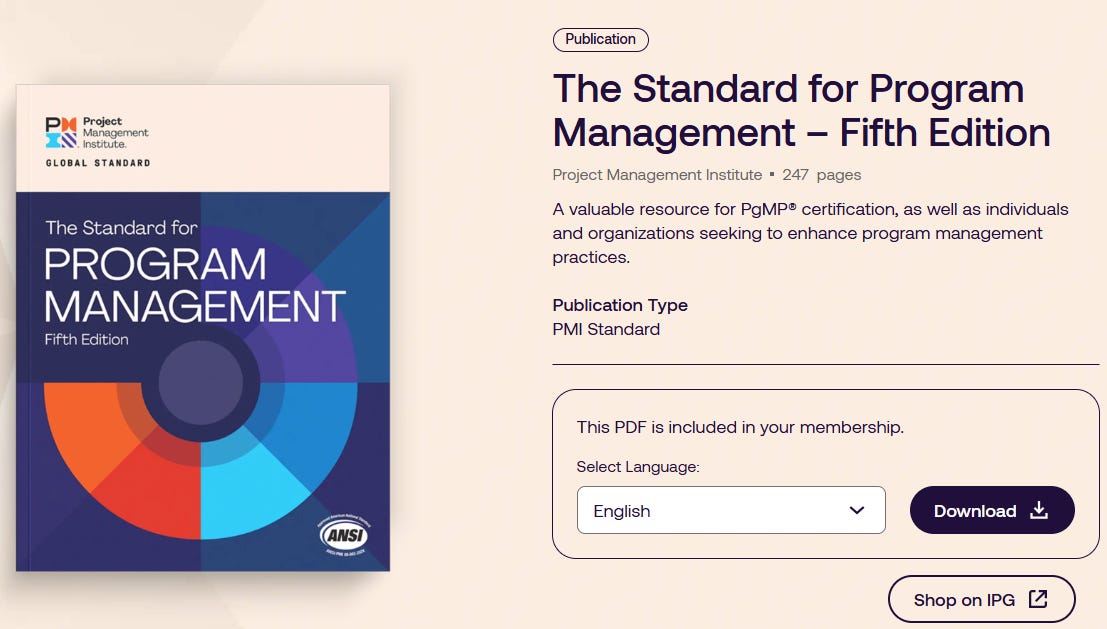Click the 'PMI Standard' publication type value
Viewport: 1107px width, 629px height.
(606, 329)
